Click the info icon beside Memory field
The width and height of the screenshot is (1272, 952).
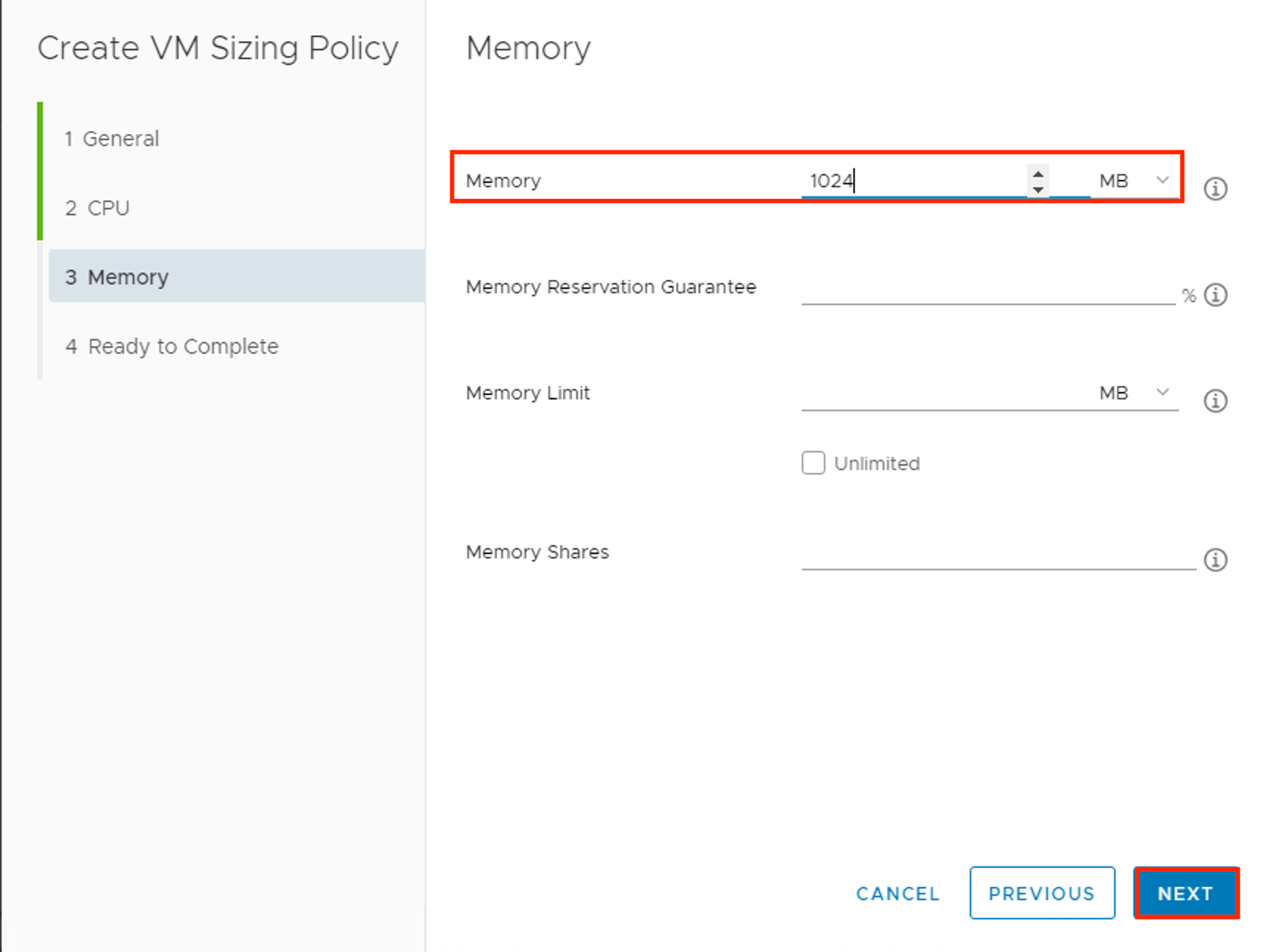pos(1215,189)
